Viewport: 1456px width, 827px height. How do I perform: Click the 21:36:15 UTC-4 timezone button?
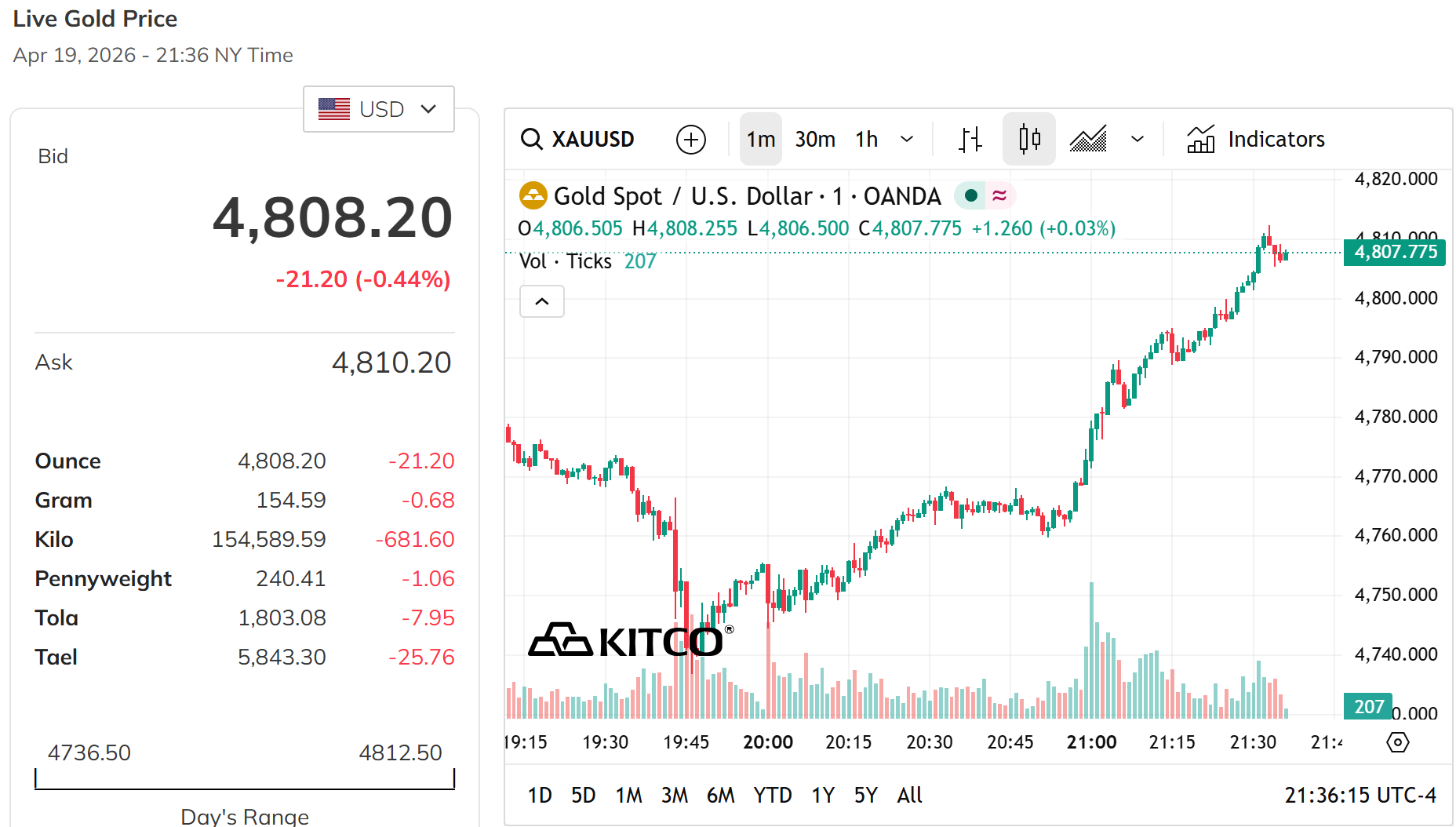(1360, 796)
